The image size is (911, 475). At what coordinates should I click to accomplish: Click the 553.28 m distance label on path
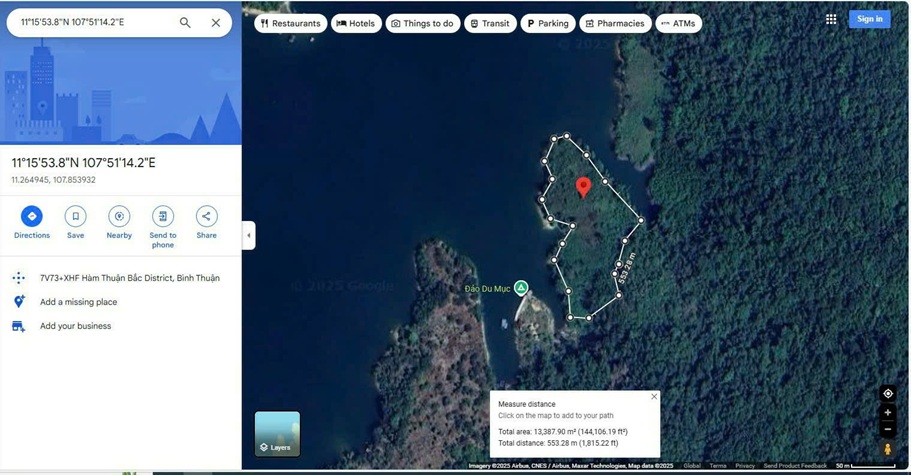tap(627, 268)
